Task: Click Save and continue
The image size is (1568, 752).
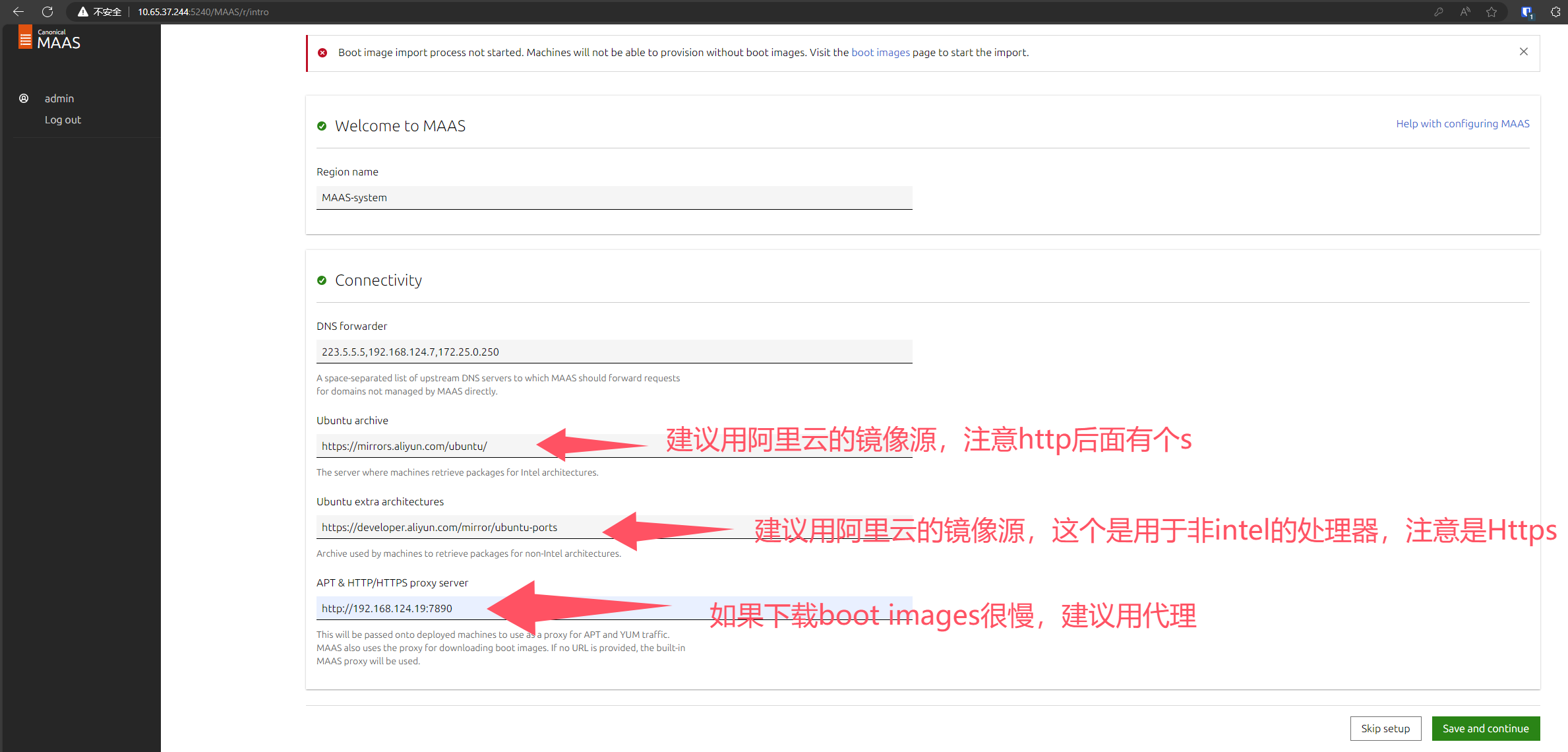Action: point(1486,728)
